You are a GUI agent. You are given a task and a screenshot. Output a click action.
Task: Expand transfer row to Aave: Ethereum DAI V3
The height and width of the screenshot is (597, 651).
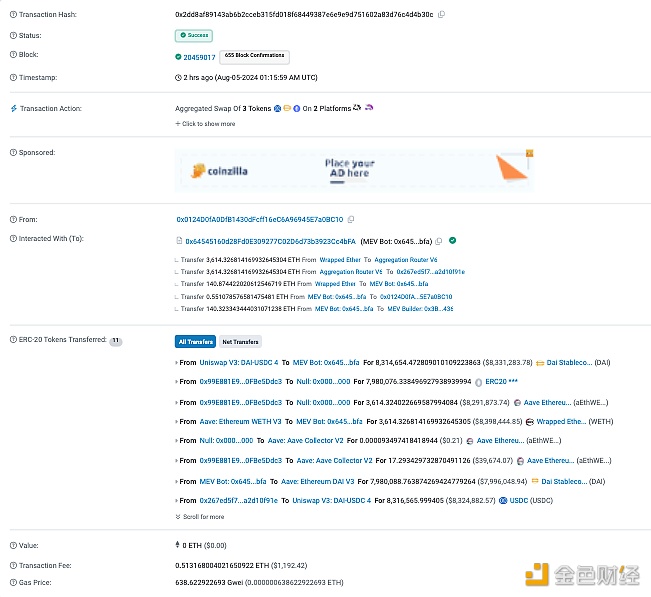176,482
